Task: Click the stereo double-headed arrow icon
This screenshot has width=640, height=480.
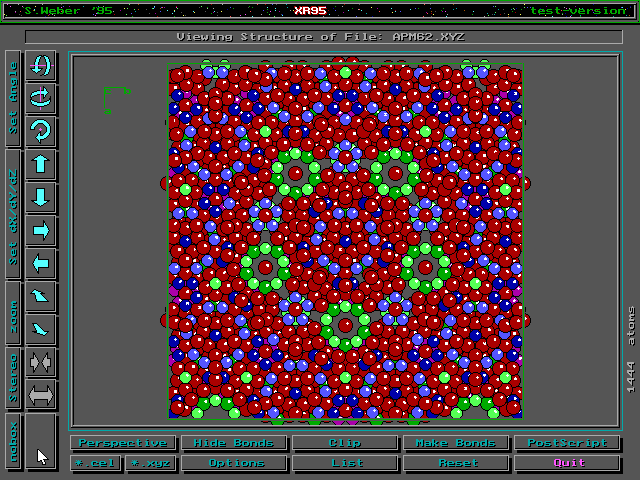Action: tap(40, 395)
